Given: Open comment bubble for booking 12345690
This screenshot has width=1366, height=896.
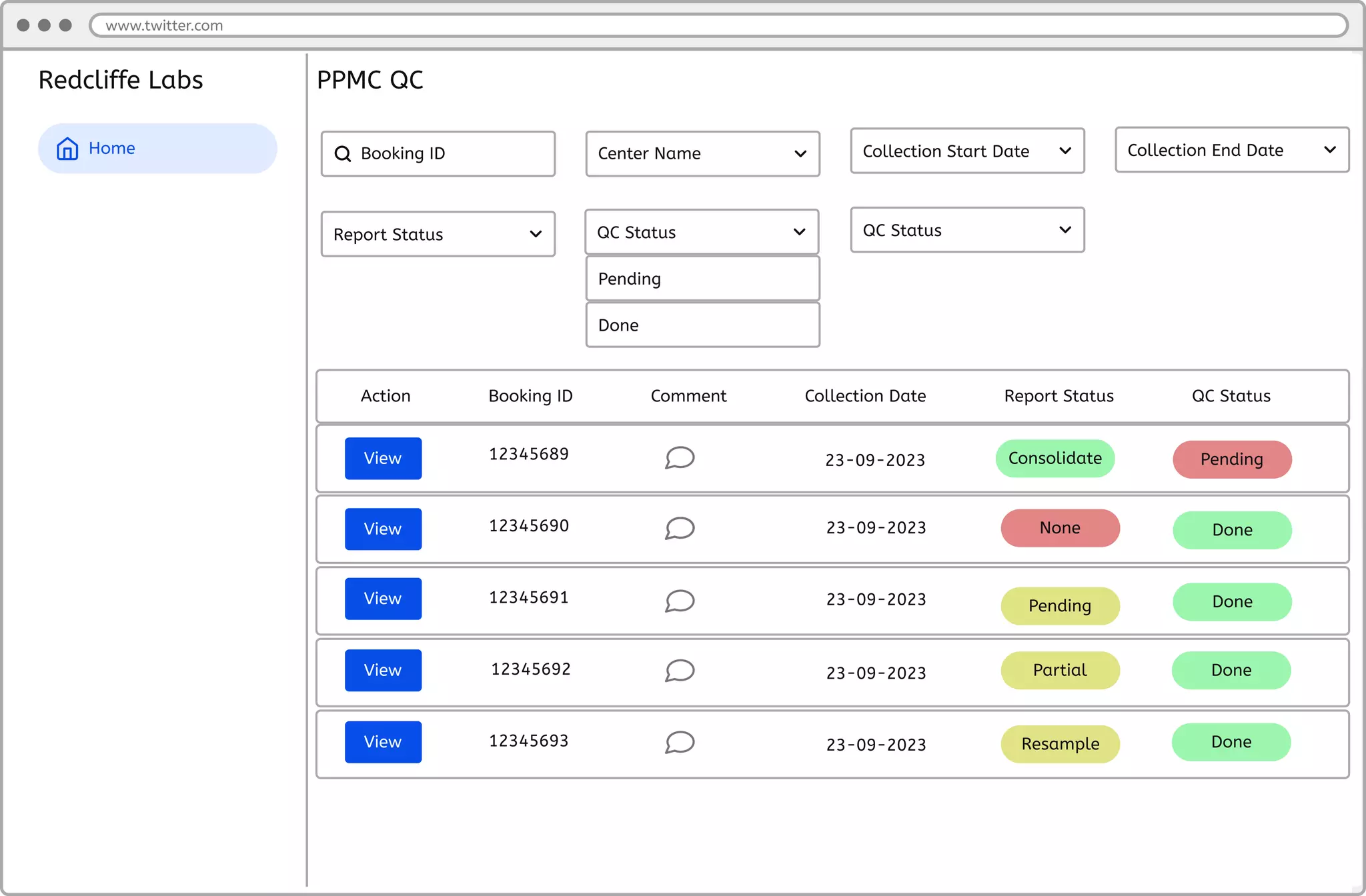Looking at the screenshot, I should [680, 529].
